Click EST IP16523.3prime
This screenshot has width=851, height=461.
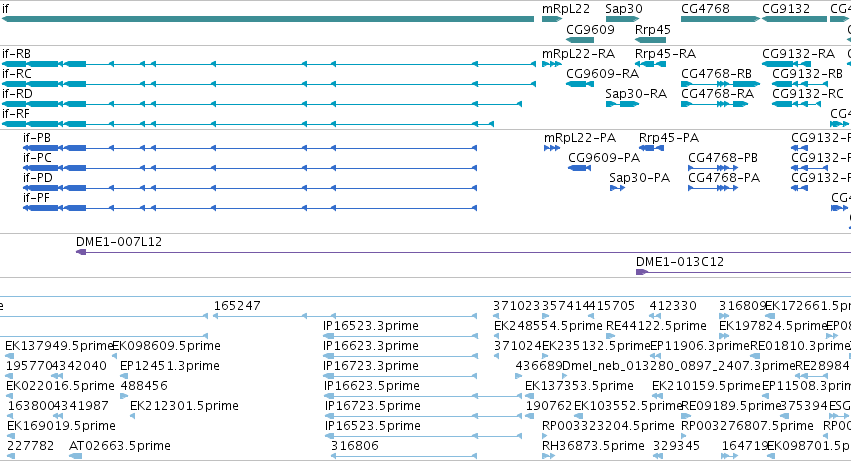(400, 336)
